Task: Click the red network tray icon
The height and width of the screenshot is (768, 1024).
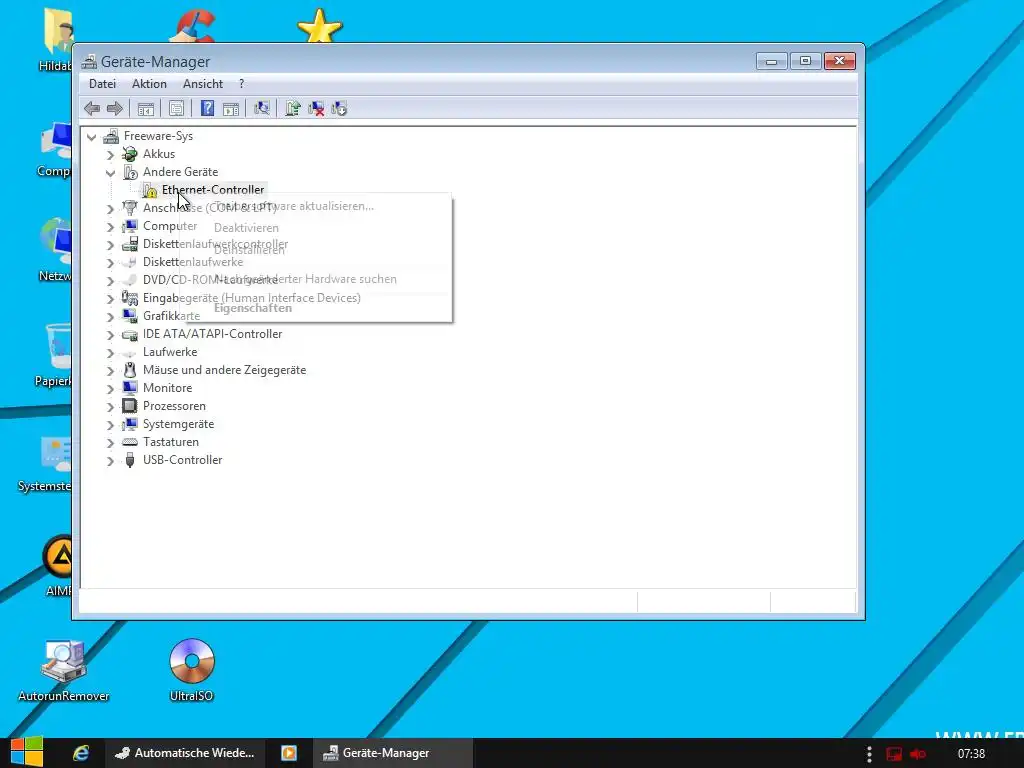Action: (x=894, y=754)
